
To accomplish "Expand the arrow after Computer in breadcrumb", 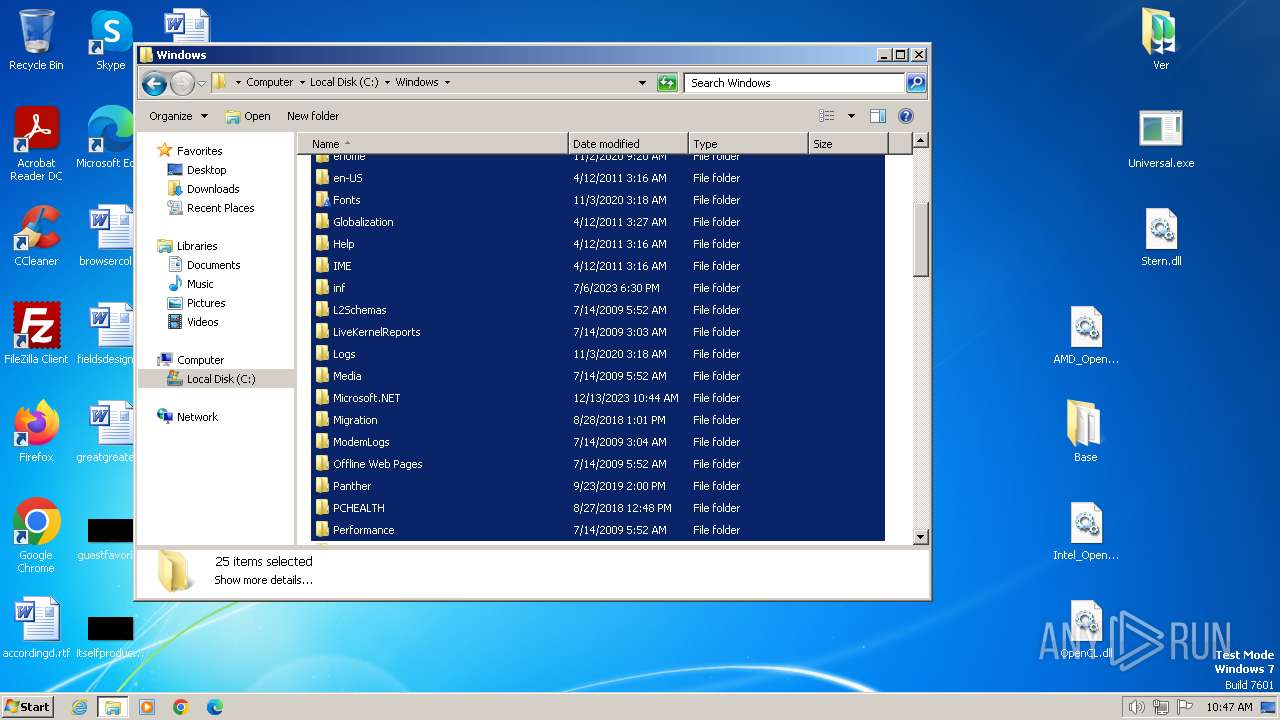I will (301, 83).
